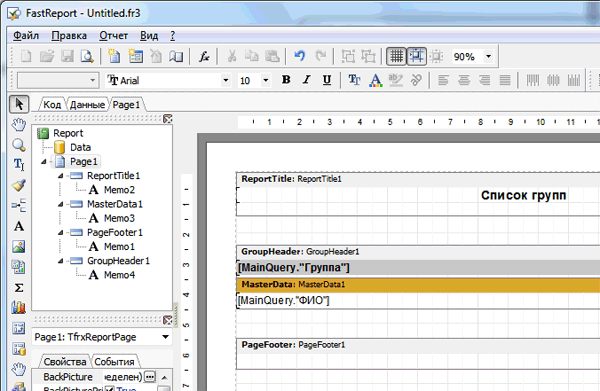Open the Variables fx icon
Viewport: 600px width, 391px height.
point(204,57)
